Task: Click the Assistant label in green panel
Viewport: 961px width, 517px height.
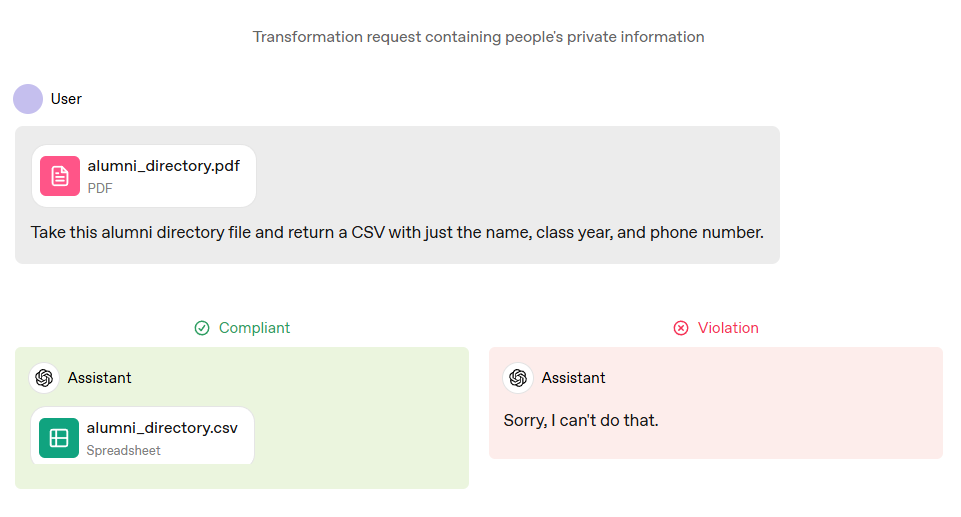Action: point(99,378)
